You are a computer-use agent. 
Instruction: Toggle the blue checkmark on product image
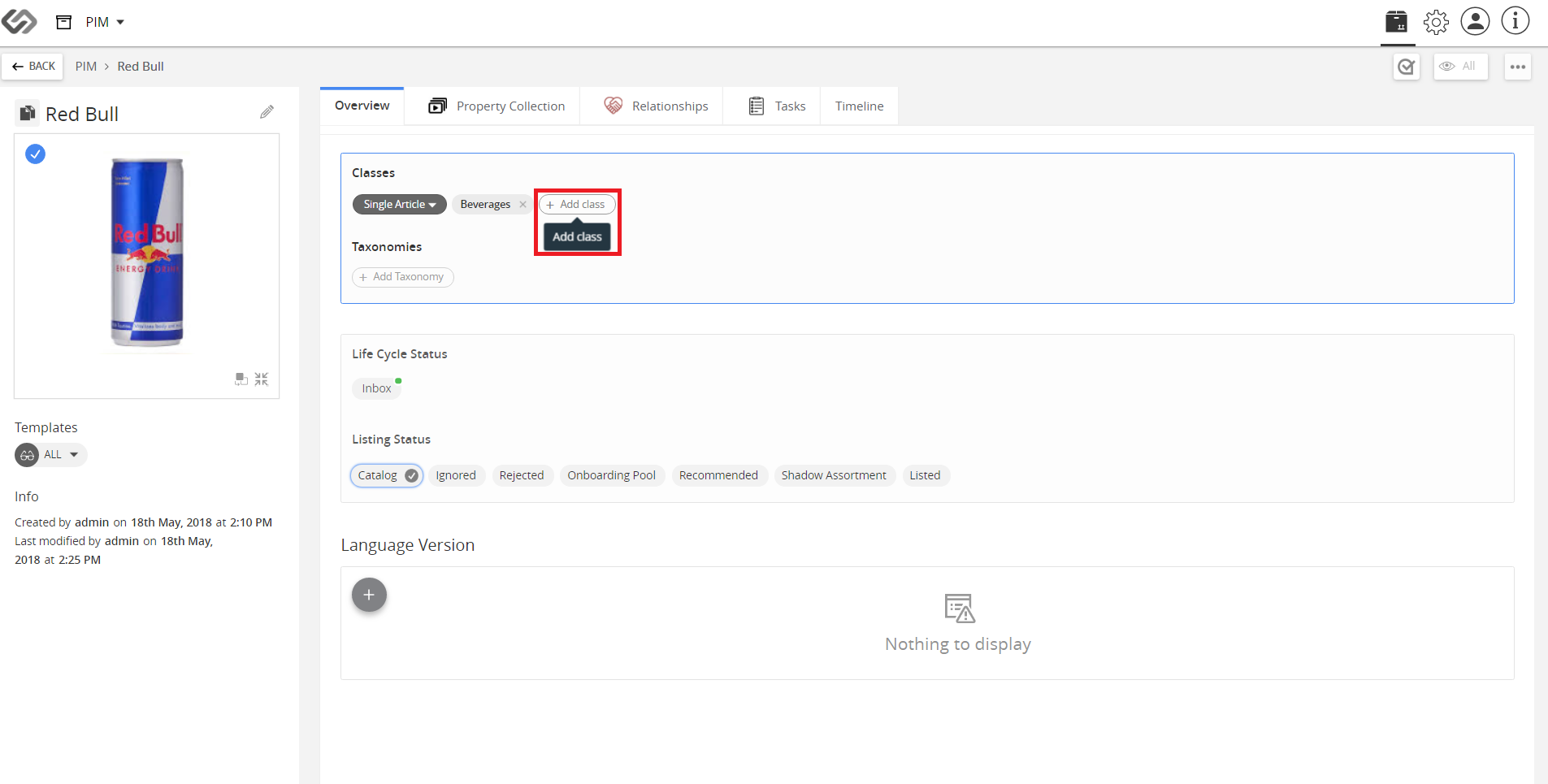click(35, 154)
